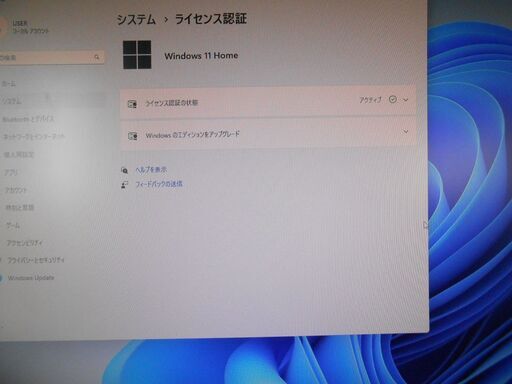Open the フィードバックの送信 link

point(159,184)
